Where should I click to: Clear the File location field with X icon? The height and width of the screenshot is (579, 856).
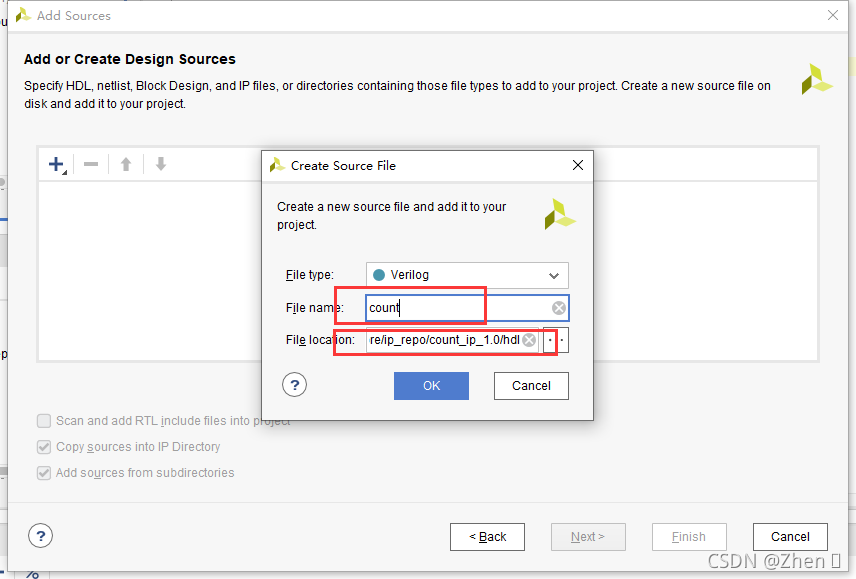point(528,340)
